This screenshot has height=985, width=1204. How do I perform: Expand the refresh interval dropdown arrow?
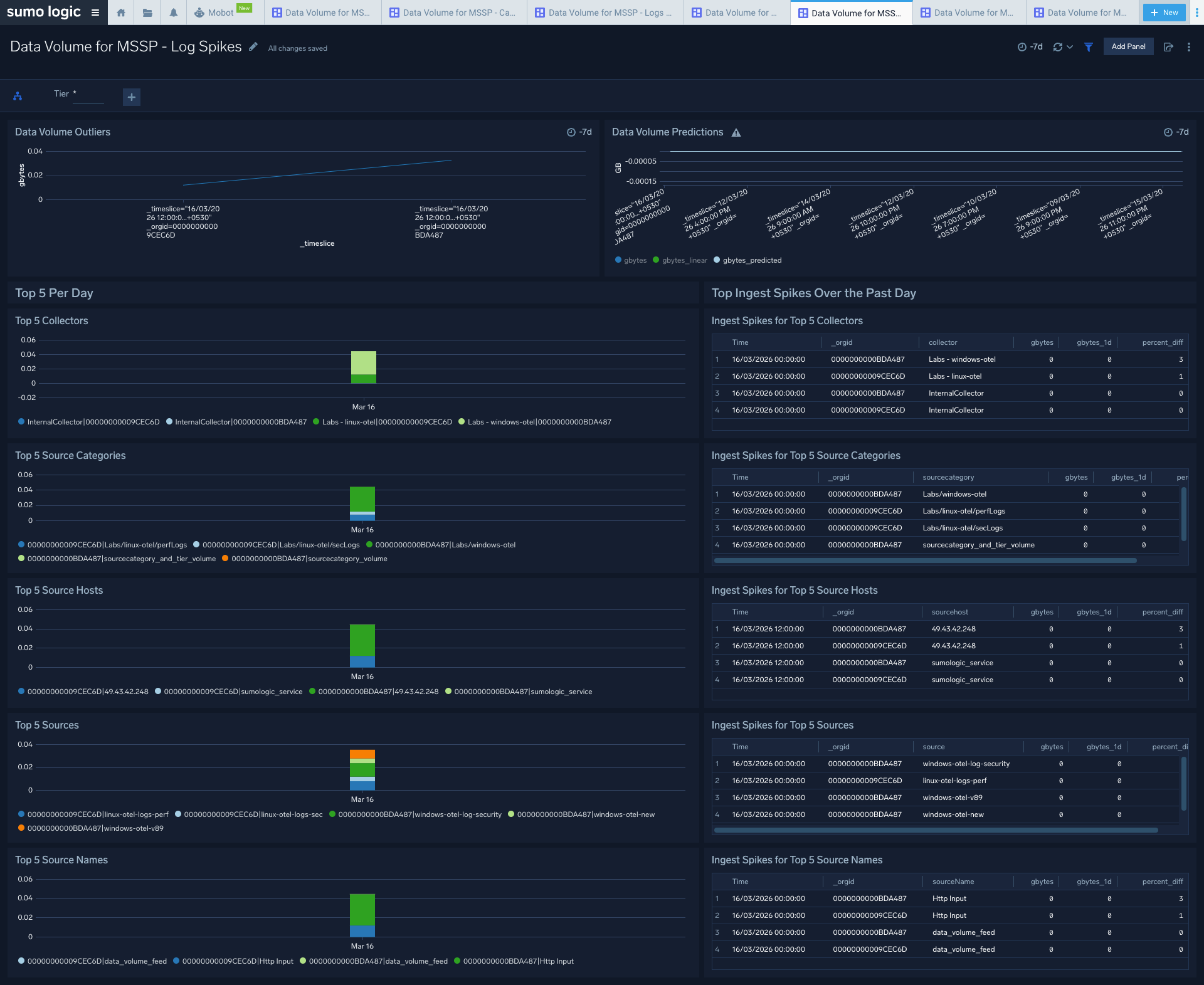tap(1070, 47)
